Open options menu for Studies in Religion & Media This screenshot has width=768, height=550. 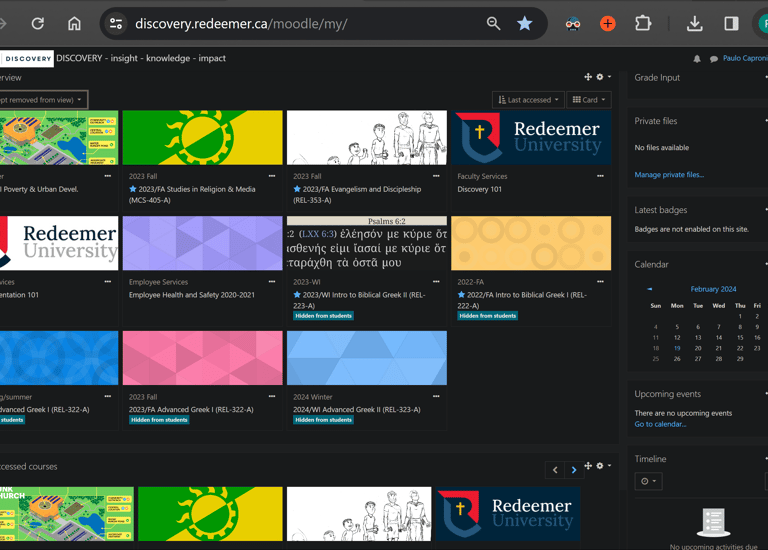pos(272,176)
